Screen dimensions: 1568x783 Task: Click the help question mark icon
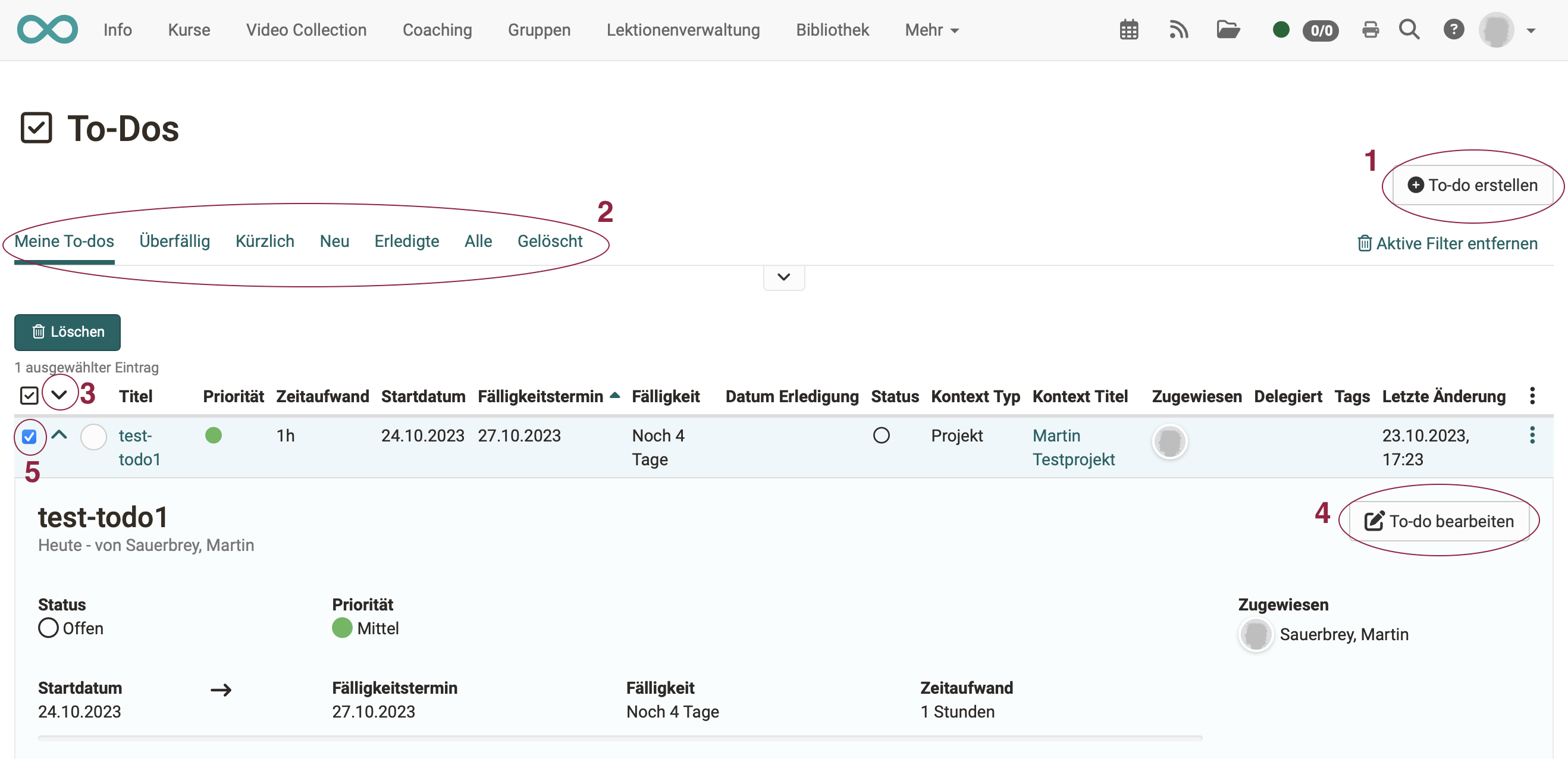click(1454, 29)
